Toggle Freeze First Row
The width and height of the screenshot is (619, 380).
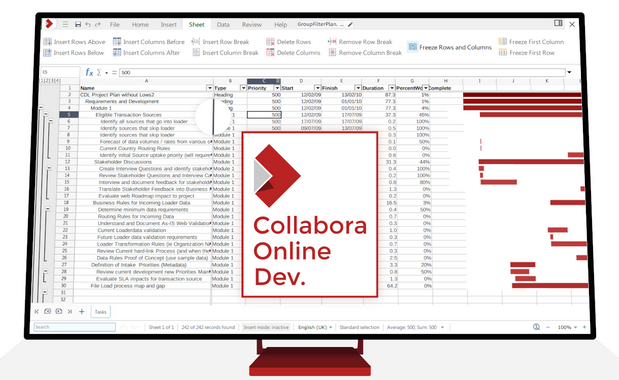coord(527,52)
